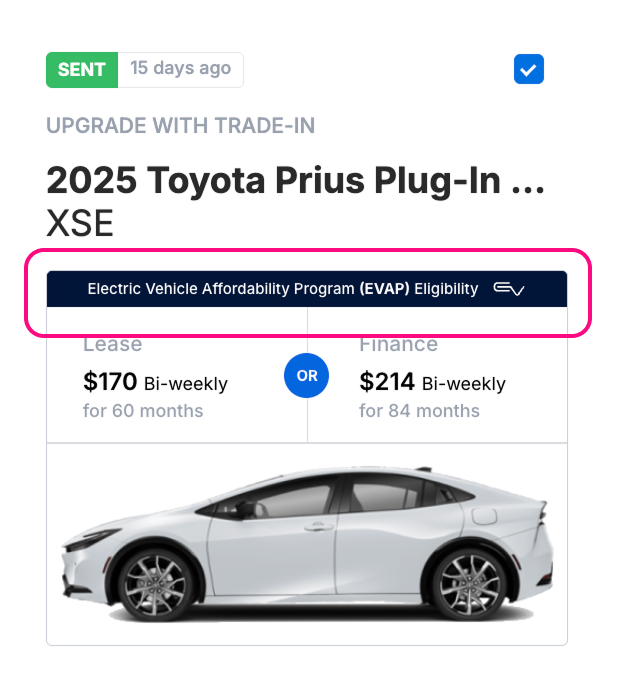Click the Lease label text
The height and width of the screenshot is (688, 624).
pyautogui.click(x=112, y=345)
